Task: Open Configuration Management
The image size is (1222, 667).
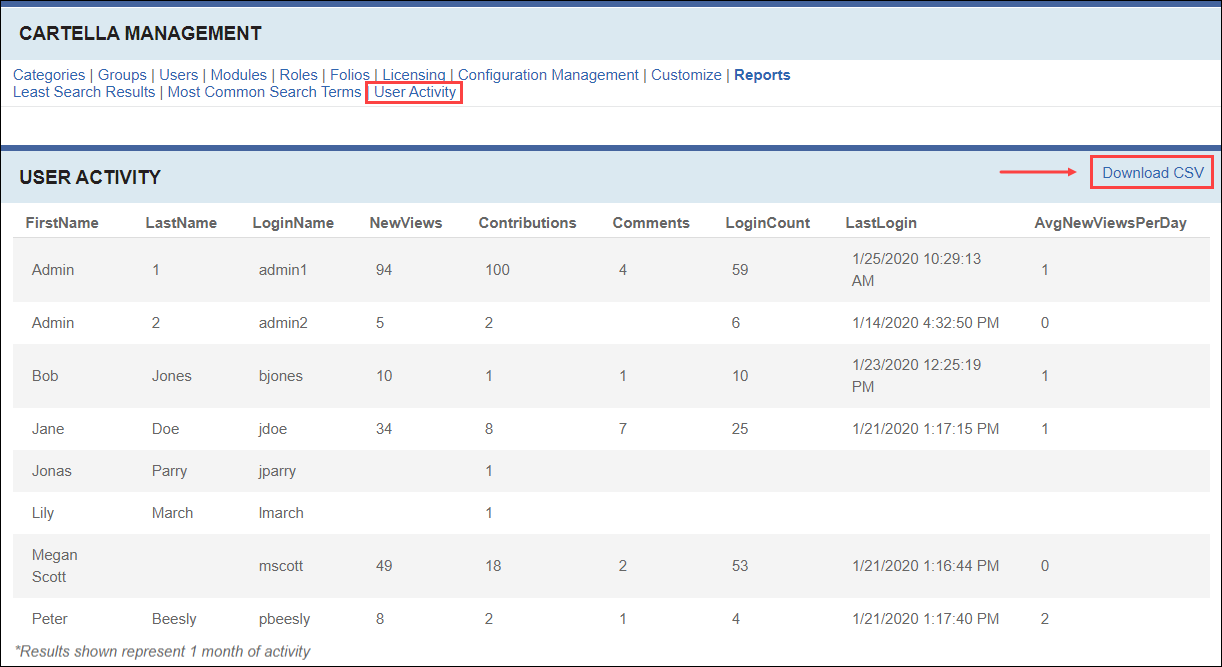Action: [x=548, y=75]
